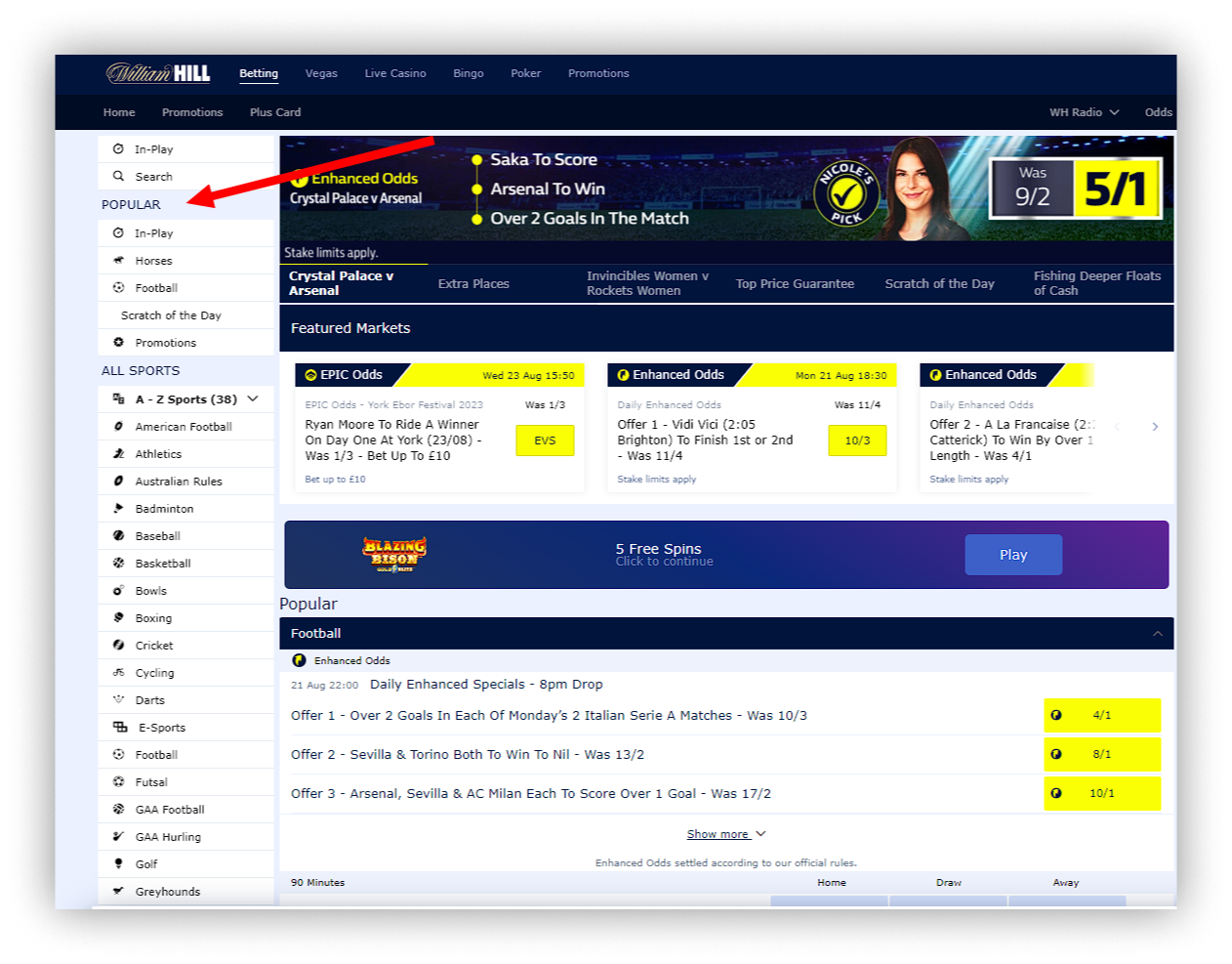Expand the A - Z Sports list
1232x964 pixels.
pyautogui.click(x=253, y=398)
